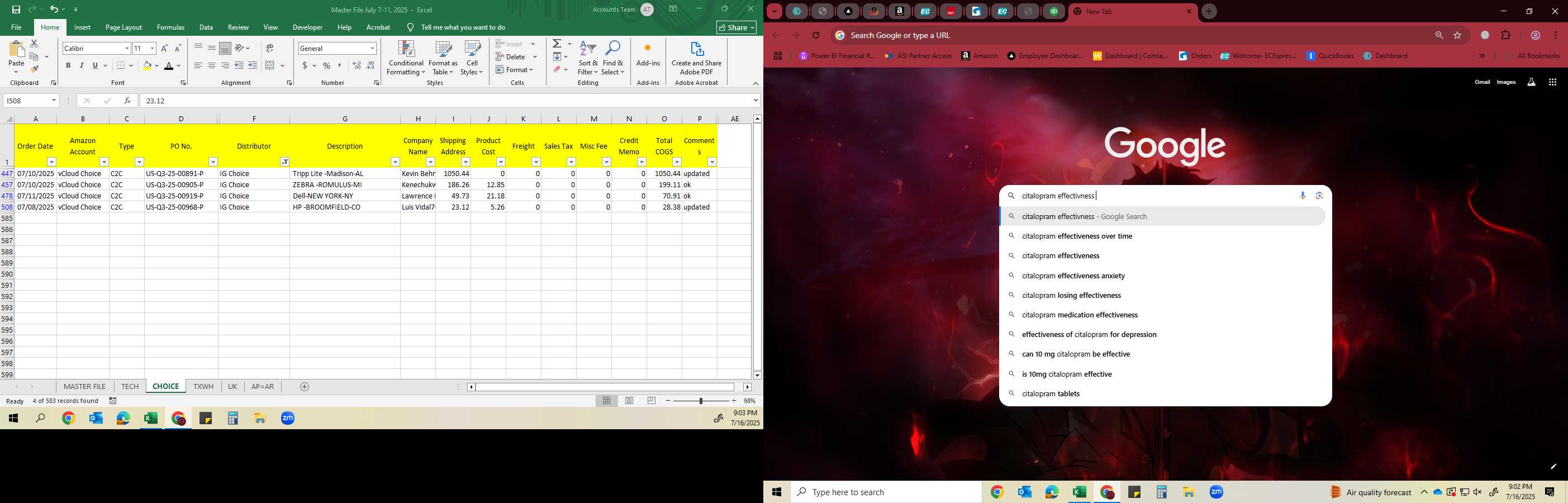Viewport: 1568px width, 503px height.
Task: Click the formula bar showing 23.12
Action: (x=445, y=101)
